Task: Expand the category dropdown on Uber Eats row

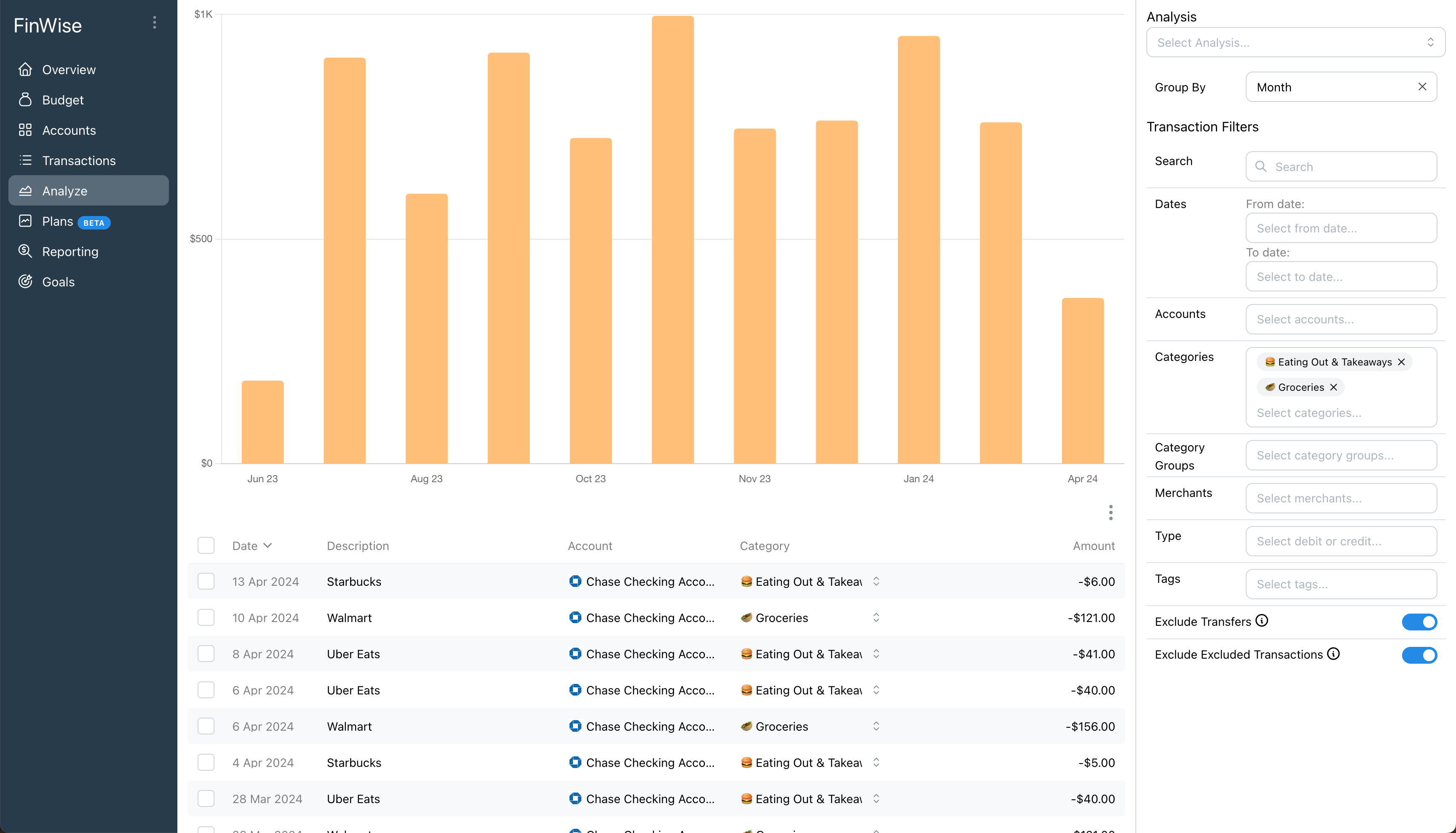Action: 875,654
